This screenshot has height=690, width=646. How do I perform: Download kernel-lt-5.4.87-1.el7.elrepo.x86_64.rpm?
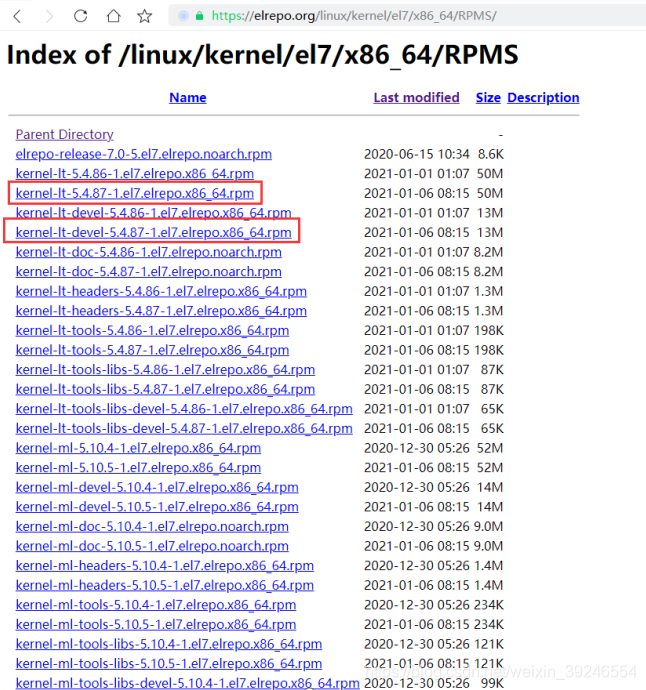(135, 193)
